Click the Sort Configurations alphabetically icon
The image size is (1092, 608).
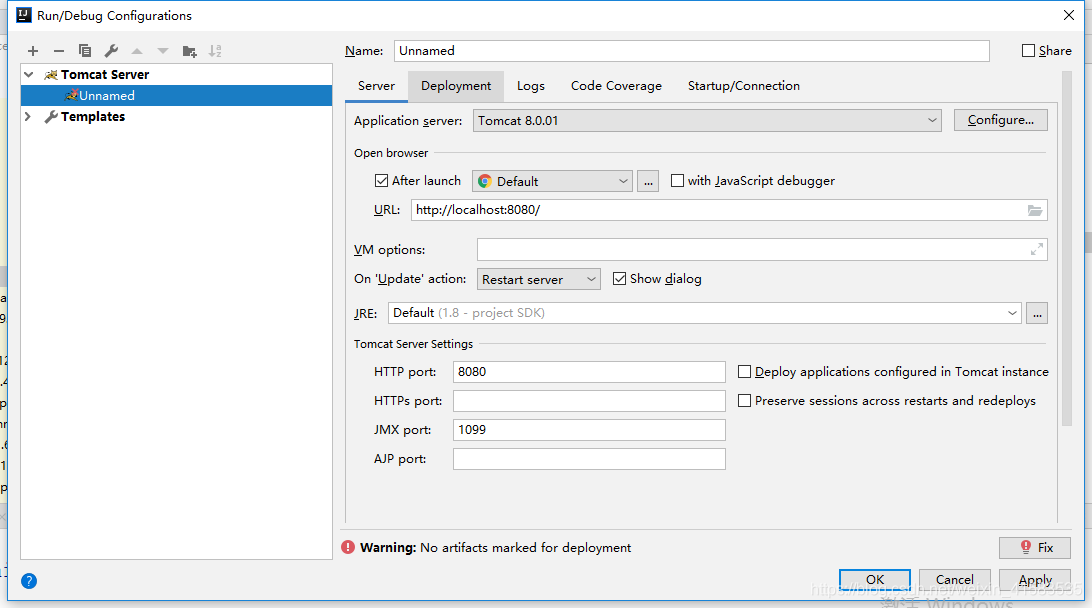tap(215, 51)
